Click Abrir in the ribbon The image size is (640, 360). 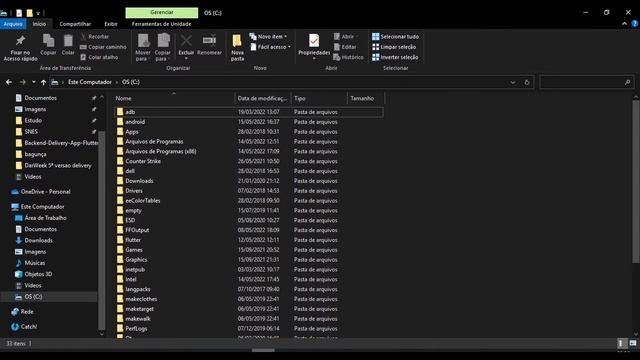coord(346,36)
